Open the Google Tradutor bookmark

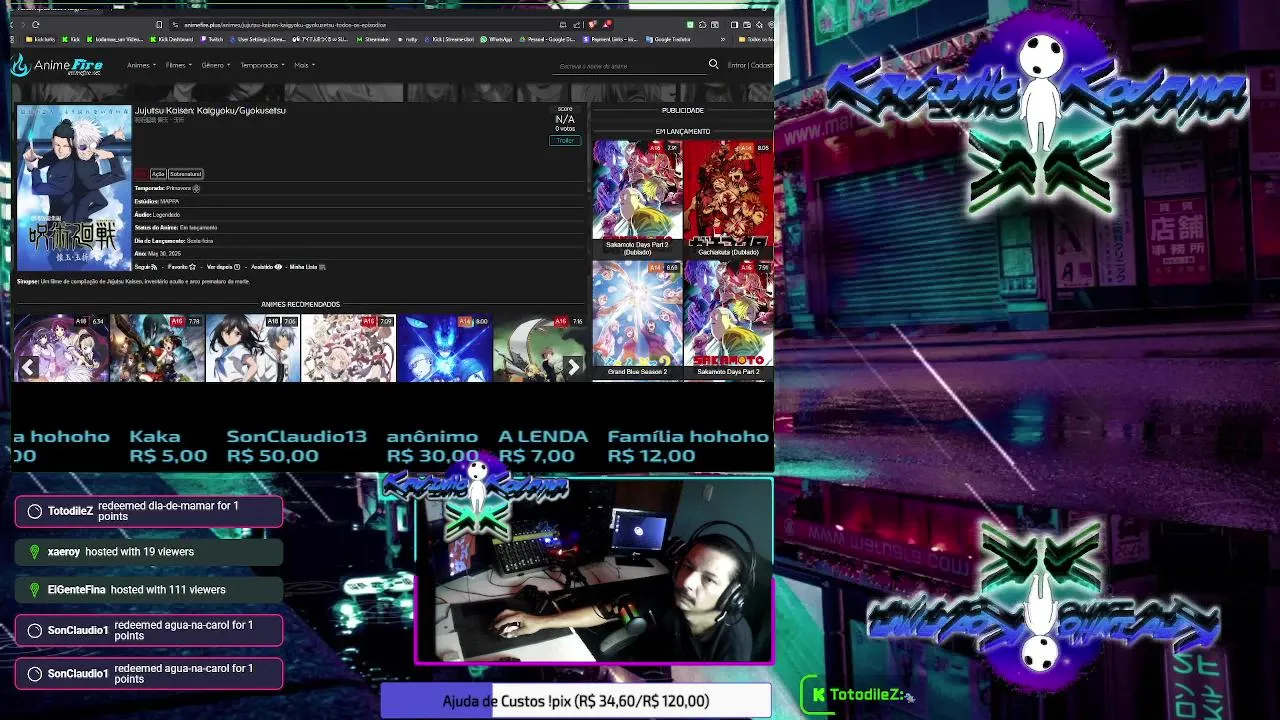coord(670,40)
